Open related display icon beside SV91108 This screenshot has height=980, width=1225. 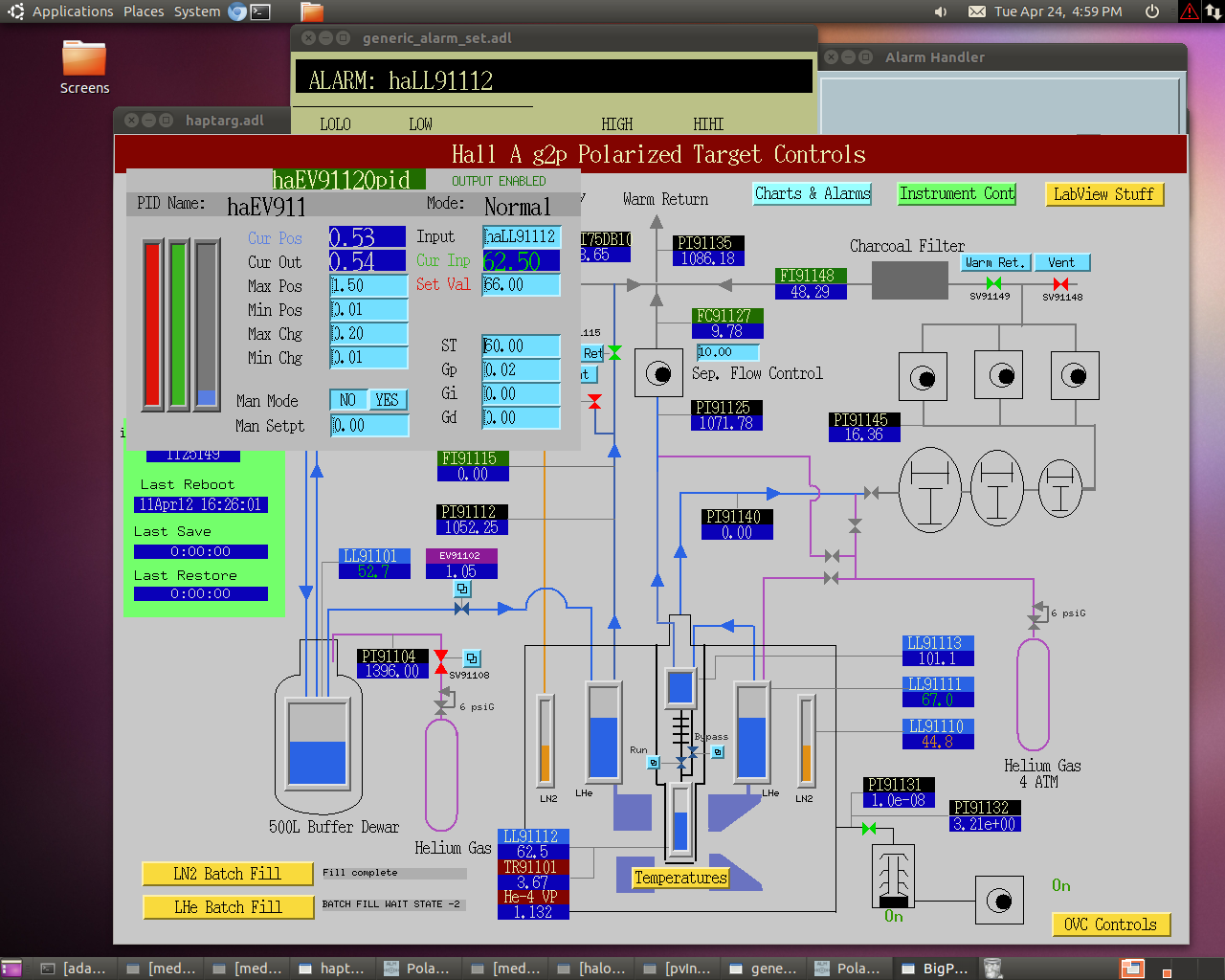pyautogui.click(x=472, y=658)
